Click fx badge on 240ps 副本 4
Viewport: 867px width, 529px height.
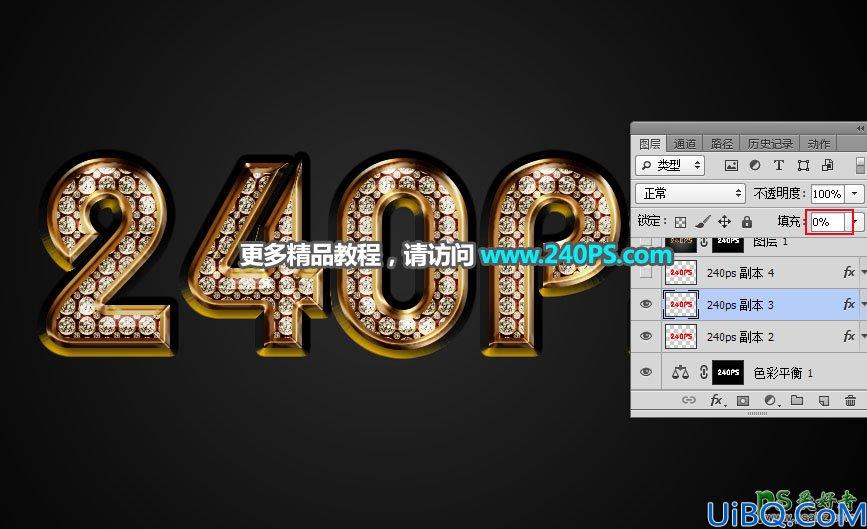(849, 272)
